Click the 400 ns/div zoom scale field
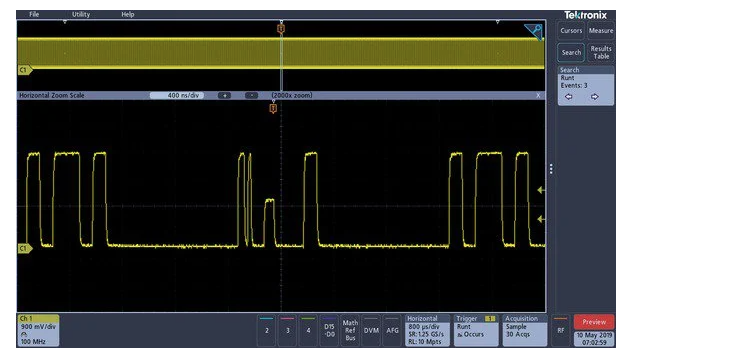 coord(177,96)
